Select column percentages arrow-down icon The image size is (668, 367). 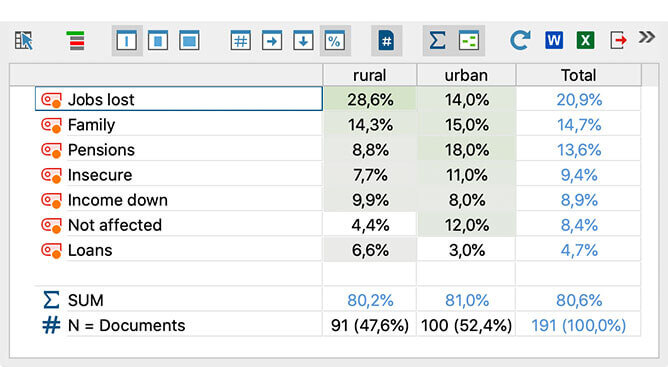click(303, 41)
